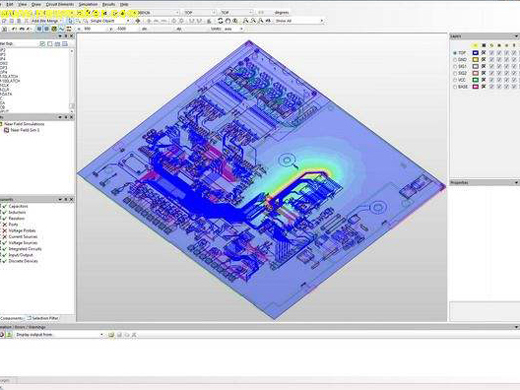This screenshot has height=390, width=520.
Task: Open the Simulation menu
Action: 88,4
